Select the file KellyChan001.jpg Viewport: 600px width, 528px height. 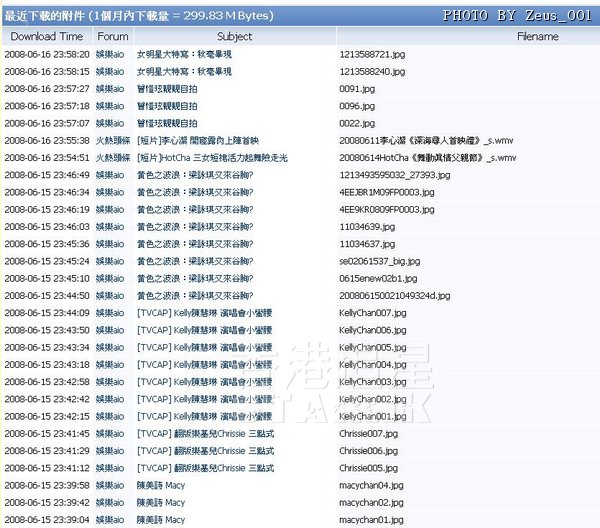372,416
